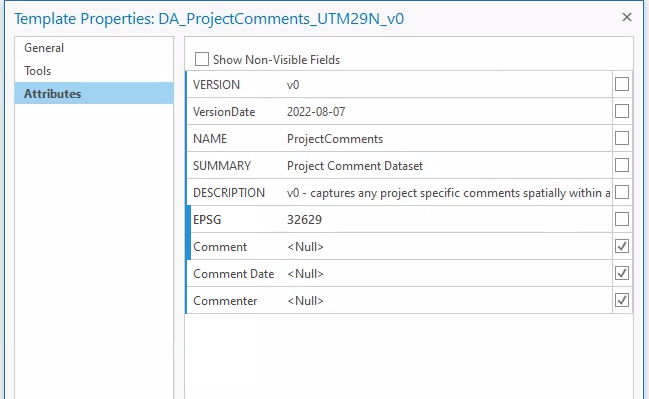The image size is (649, 399).
Task: Uncheck the checkbox in the Comment row
Action: (x=622, y=246)
